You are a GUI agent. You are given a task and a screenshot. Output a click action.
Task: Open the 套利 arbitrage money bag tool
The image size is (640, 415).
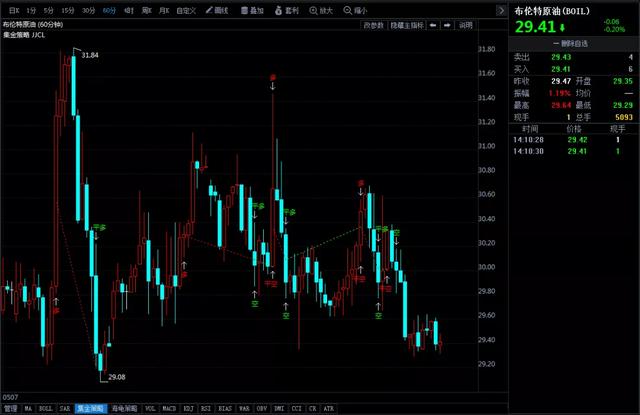click(287, 11)
